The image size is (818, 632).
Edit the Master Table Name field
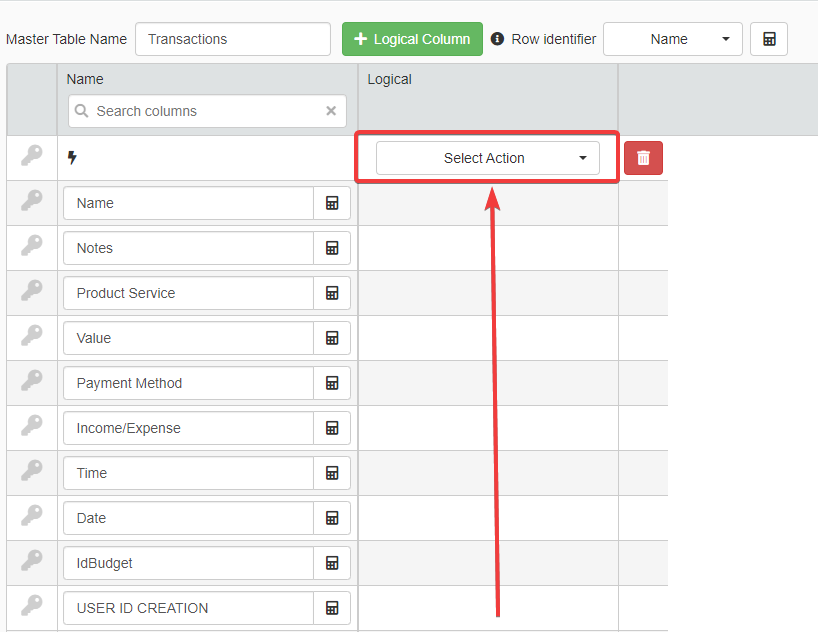pos(232,39)
